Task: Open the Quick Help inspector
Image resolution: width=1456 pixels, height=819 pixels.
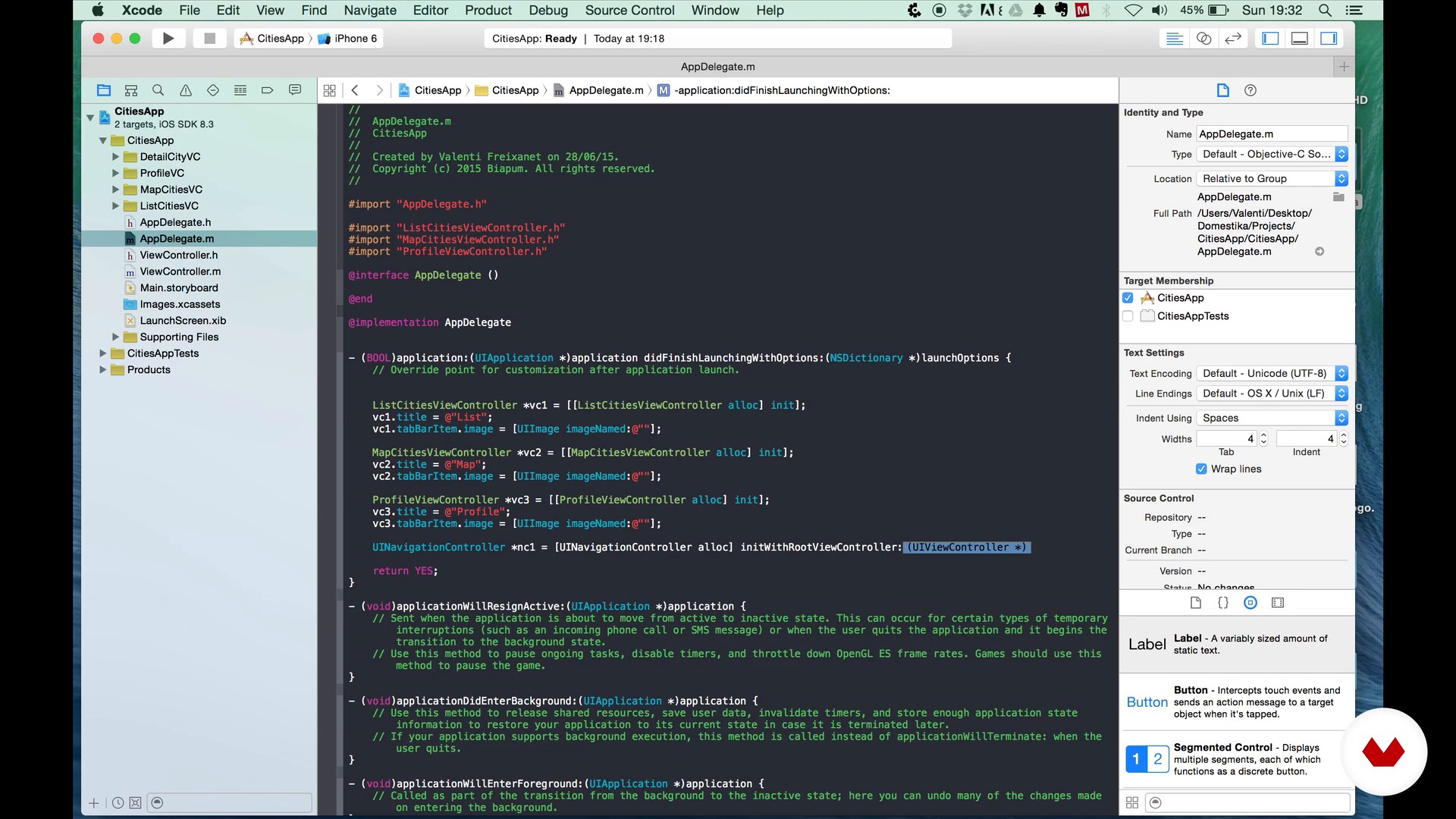Action: point(1250,90)
